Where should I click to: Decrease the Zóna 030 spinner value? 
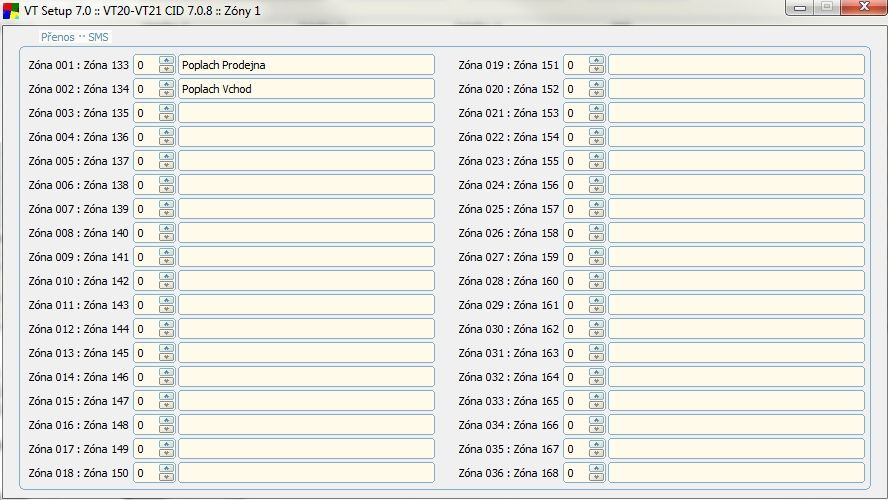[597, 333]
